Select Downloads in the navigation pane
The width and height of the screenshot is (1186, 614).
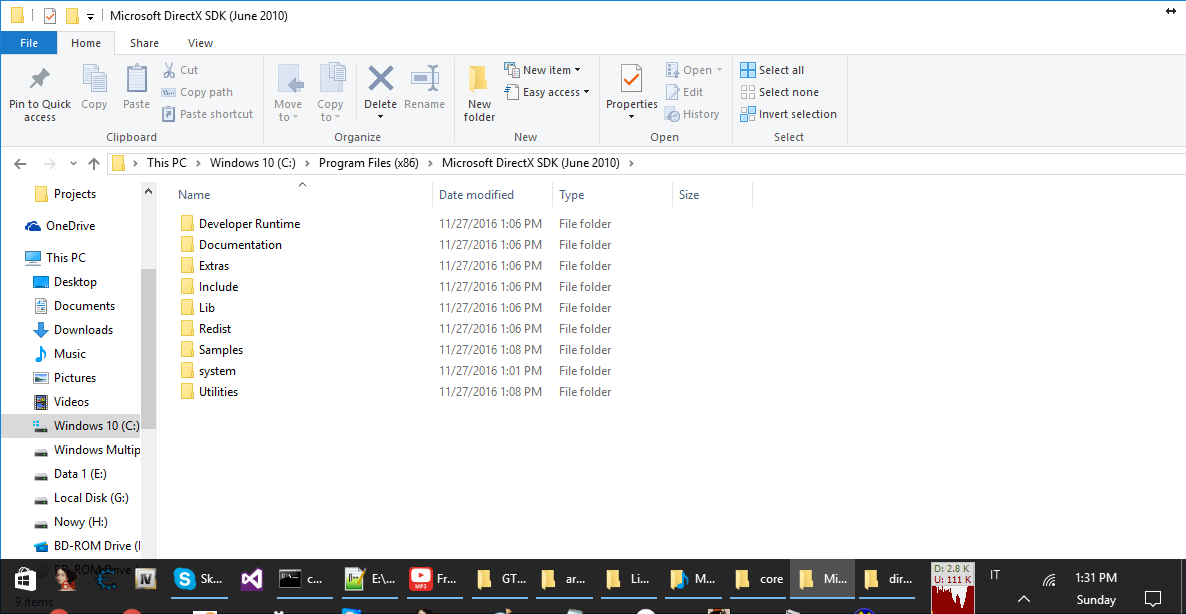point(83,330)
